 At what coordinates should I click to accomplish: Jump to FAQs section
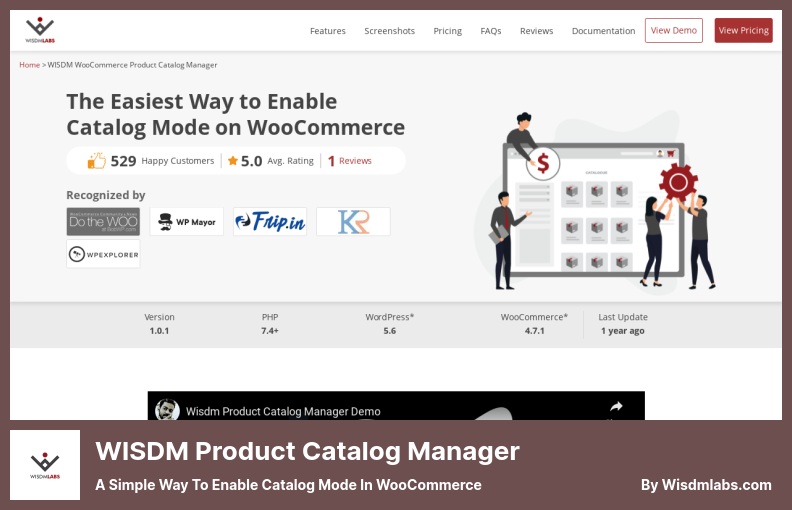(x=490, y=31)
